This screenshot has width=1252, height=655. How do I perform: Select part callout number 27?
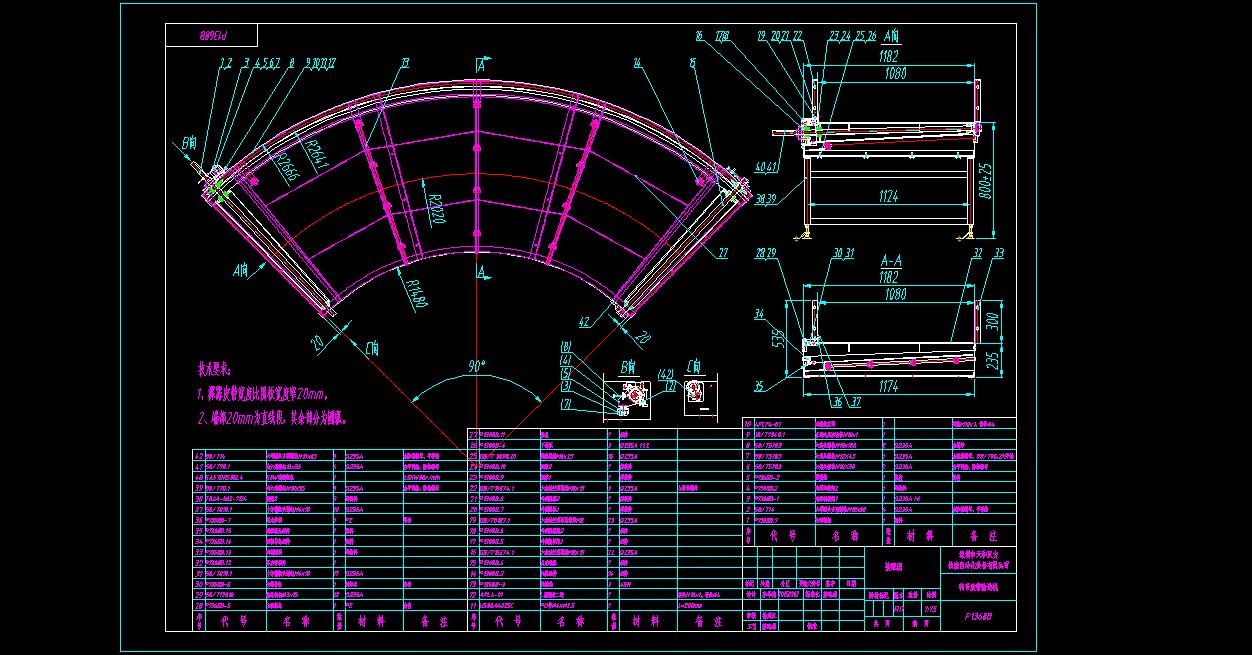click(722, 253)
